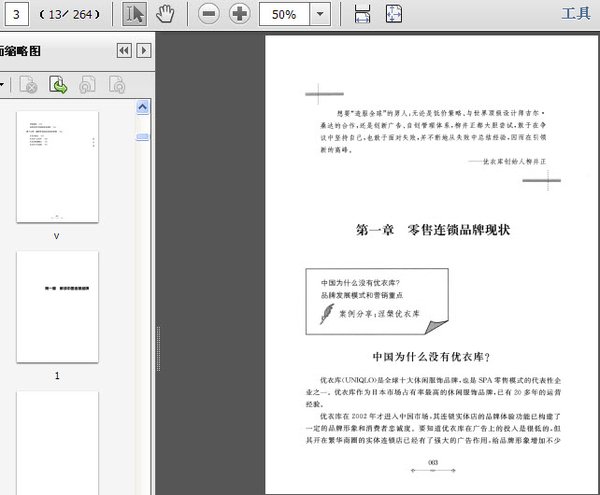Click the first rotate pages icon in thumbnail panel
The width and height of the screenshot is (600, 495).
tap(88, 85)
